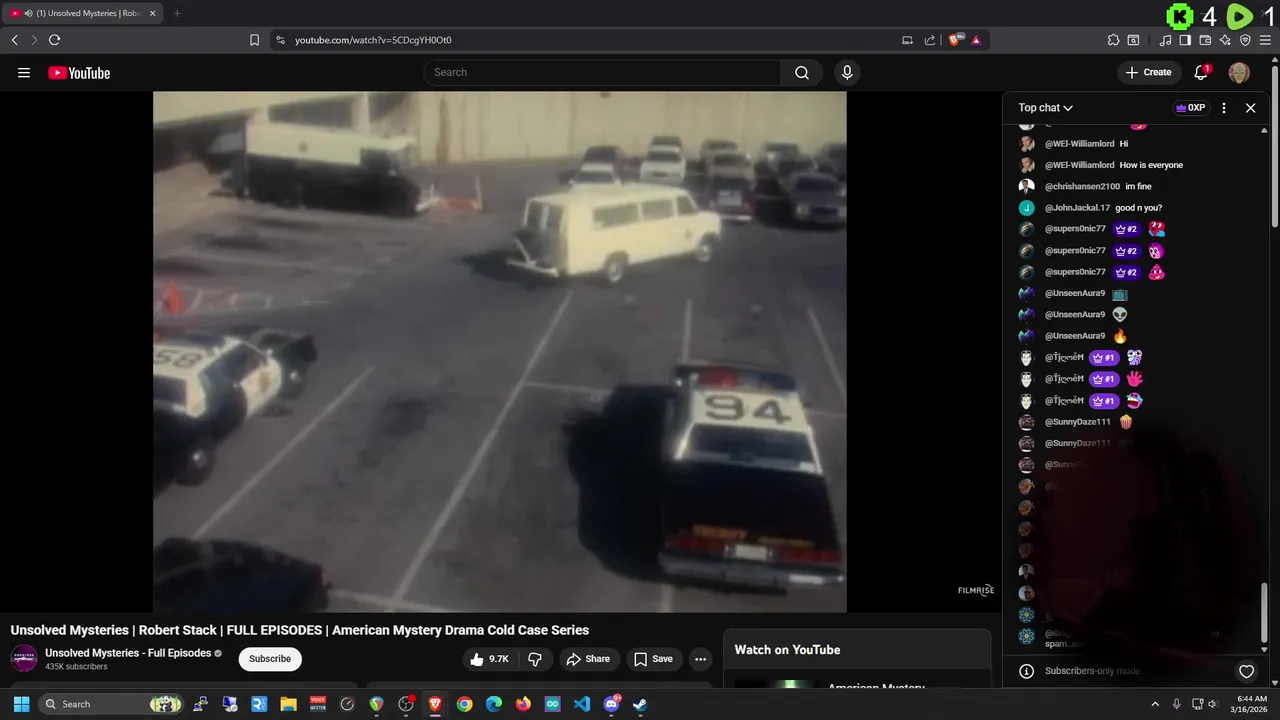Open the 0XP membership badge

click(x=1191, y=108)
